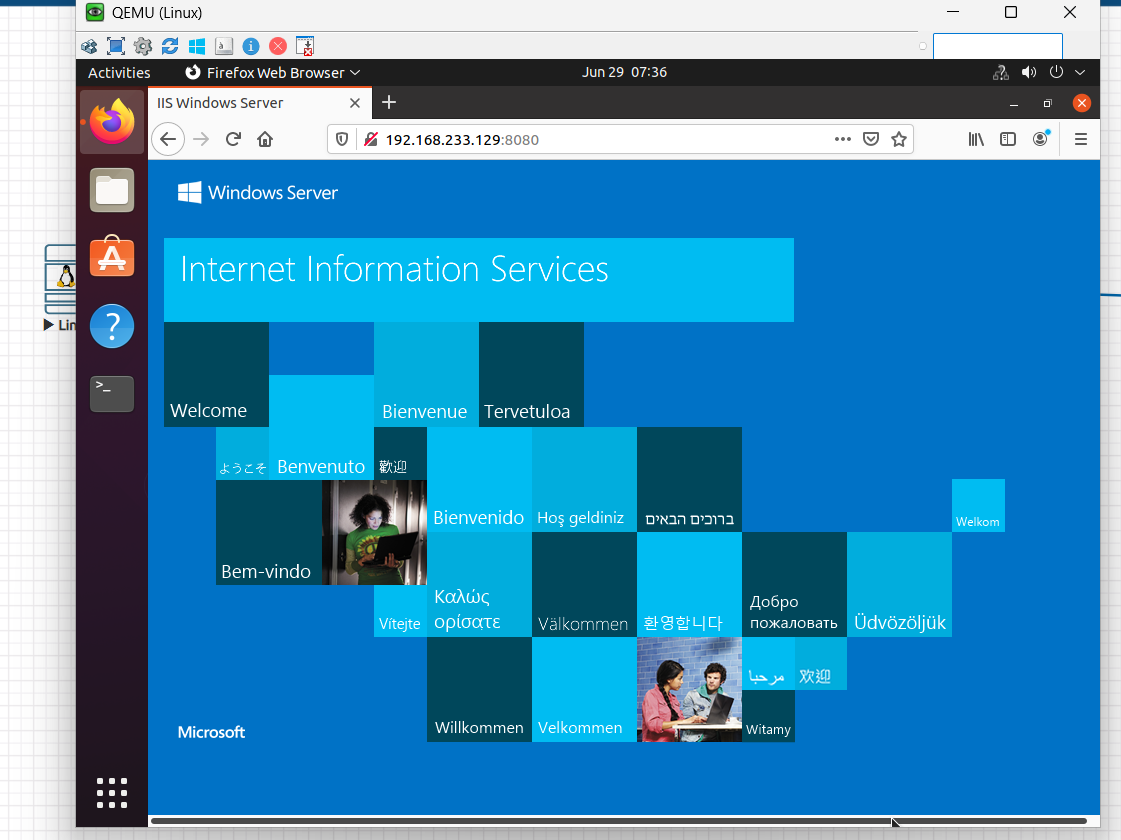Open viewer settings gear icon

coord(143,46)
